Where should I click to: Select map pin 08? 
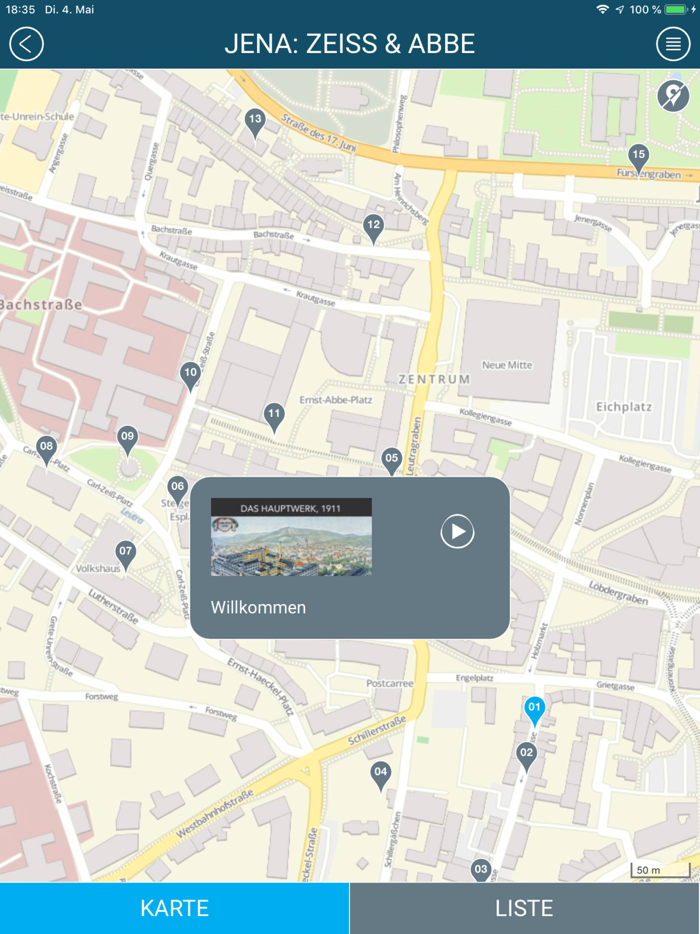coord(46,451)
